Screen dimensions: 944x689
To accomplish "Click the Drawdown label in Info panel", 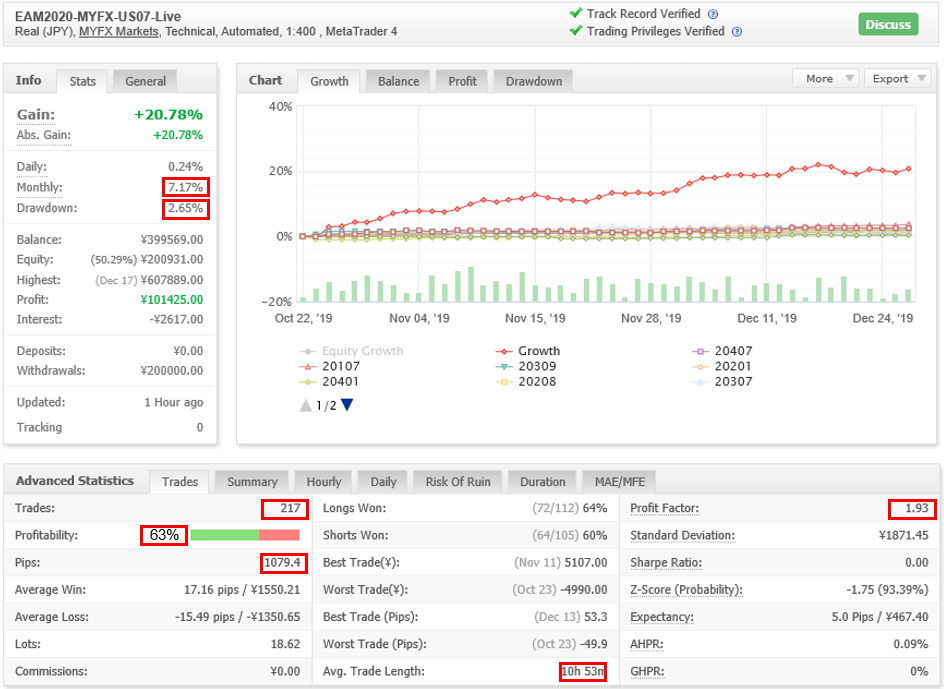I will (x=47, y=208).
